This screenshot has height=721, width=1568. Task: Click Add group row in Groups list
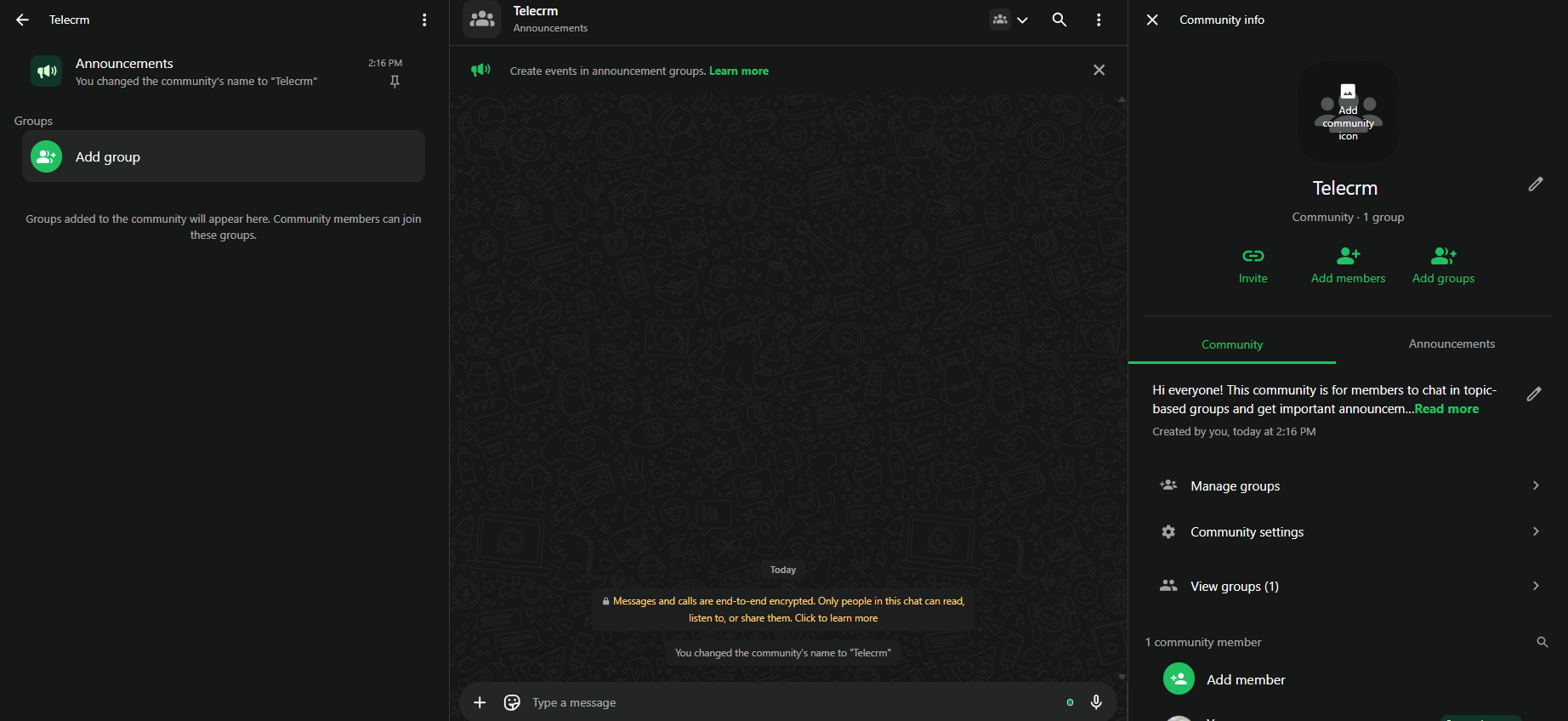[224, 156]
